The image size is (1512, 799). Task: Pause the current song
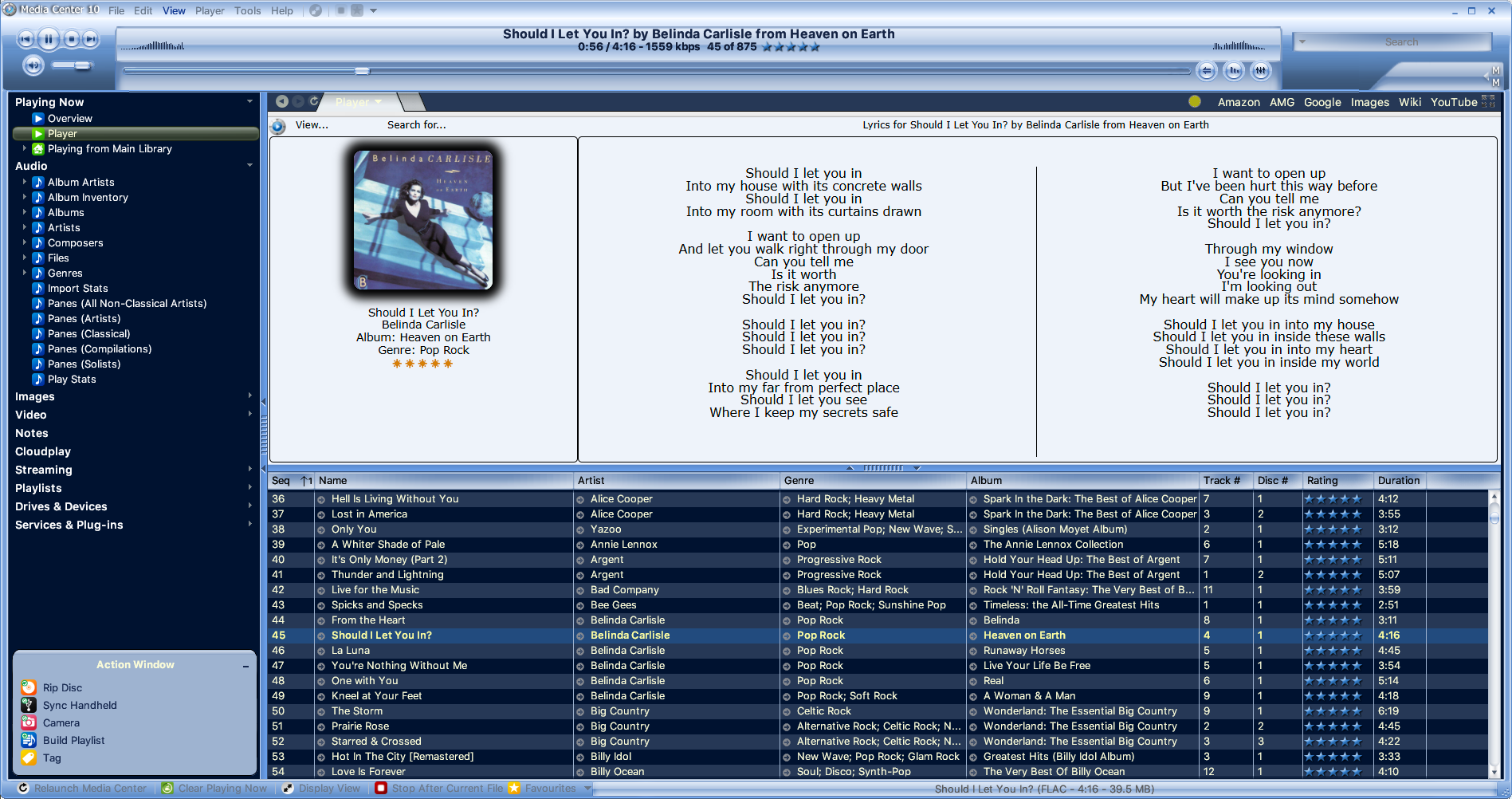pos(49,39)
